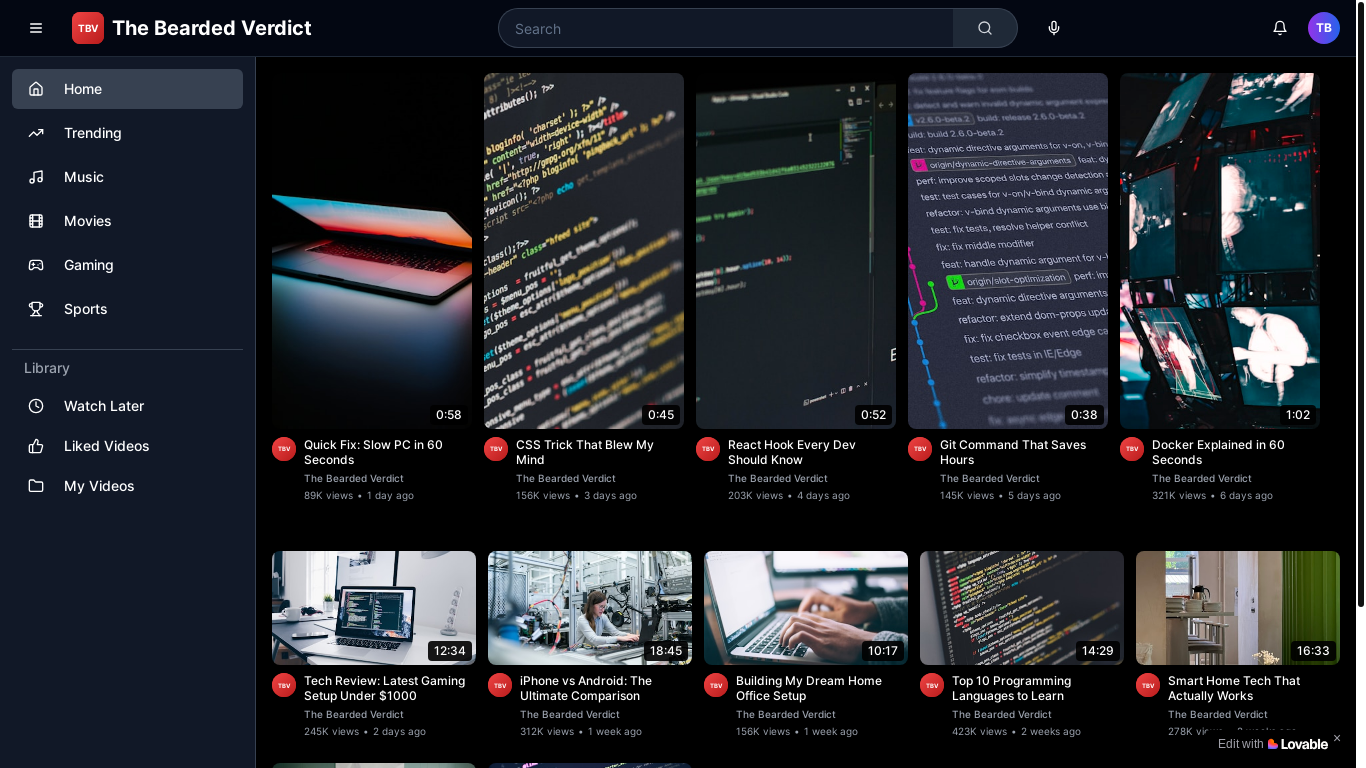
Task: Activate voice search microphone icon
Action: [1054, 28]
